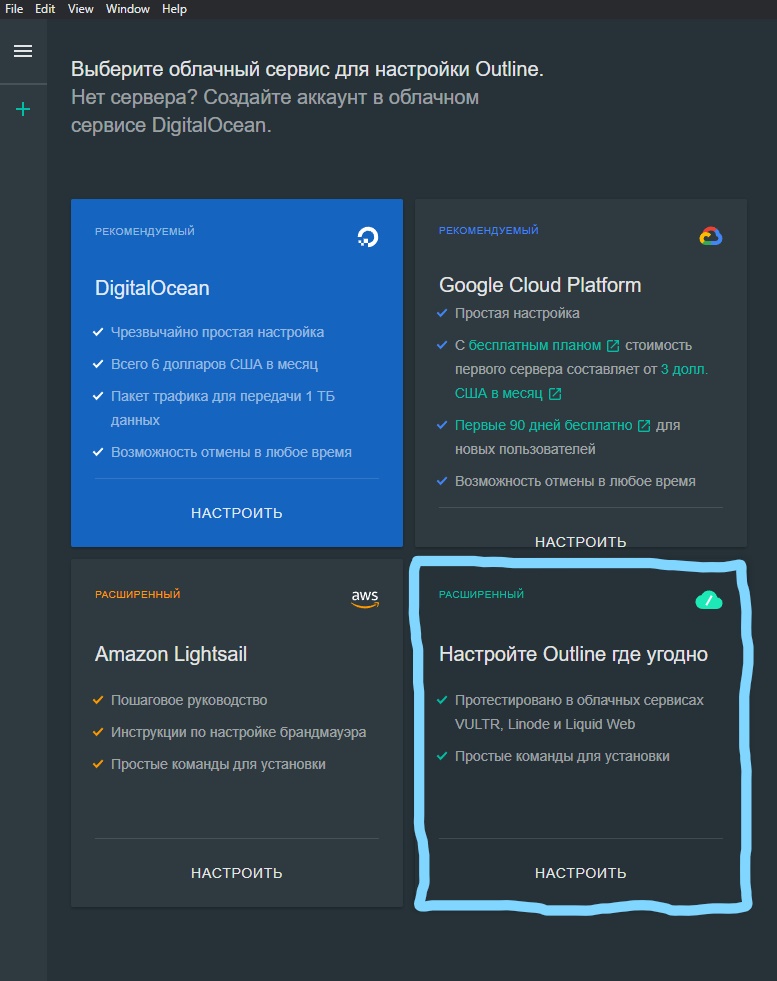Screen dimensions: 777x981
Task: Click РЕКОМЕНДУЕМЫЙ label on DigitalOcean card
Action: [145, 231]
